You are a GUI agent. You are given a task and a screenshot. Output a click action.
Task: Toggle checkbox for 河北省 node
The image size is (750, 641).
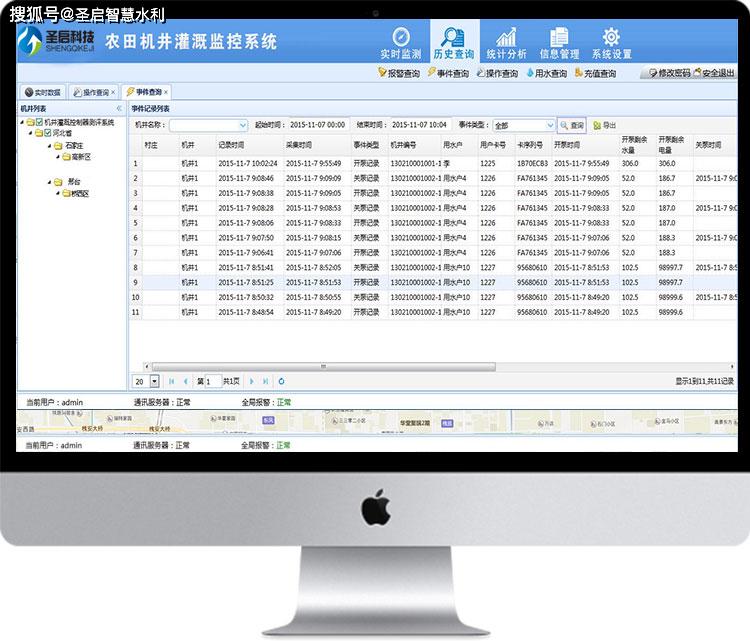click(x=48, y=133)
